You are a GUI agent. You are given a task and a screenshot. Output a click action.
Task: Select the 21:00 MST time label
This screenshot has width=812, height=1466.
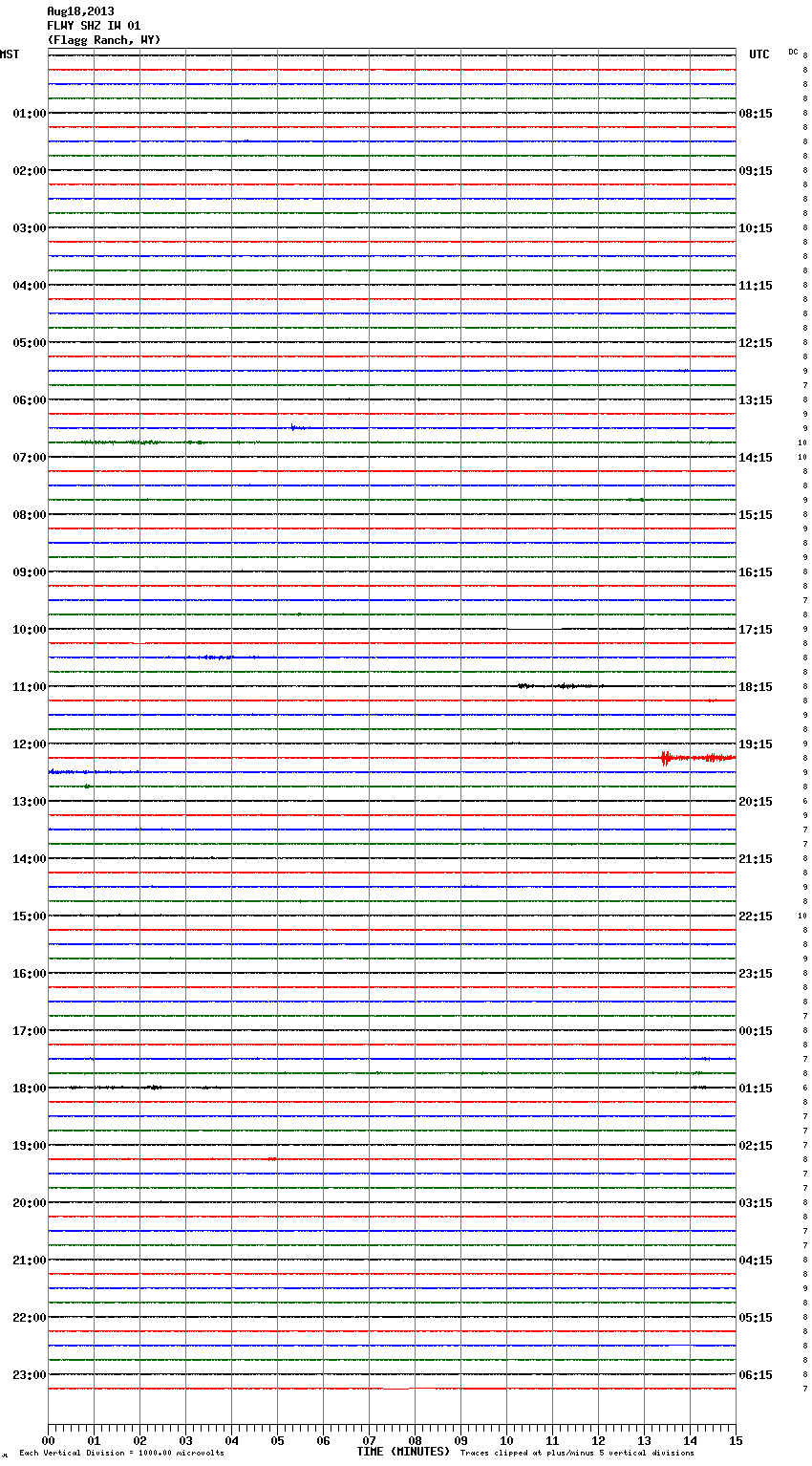point(29,1261)
